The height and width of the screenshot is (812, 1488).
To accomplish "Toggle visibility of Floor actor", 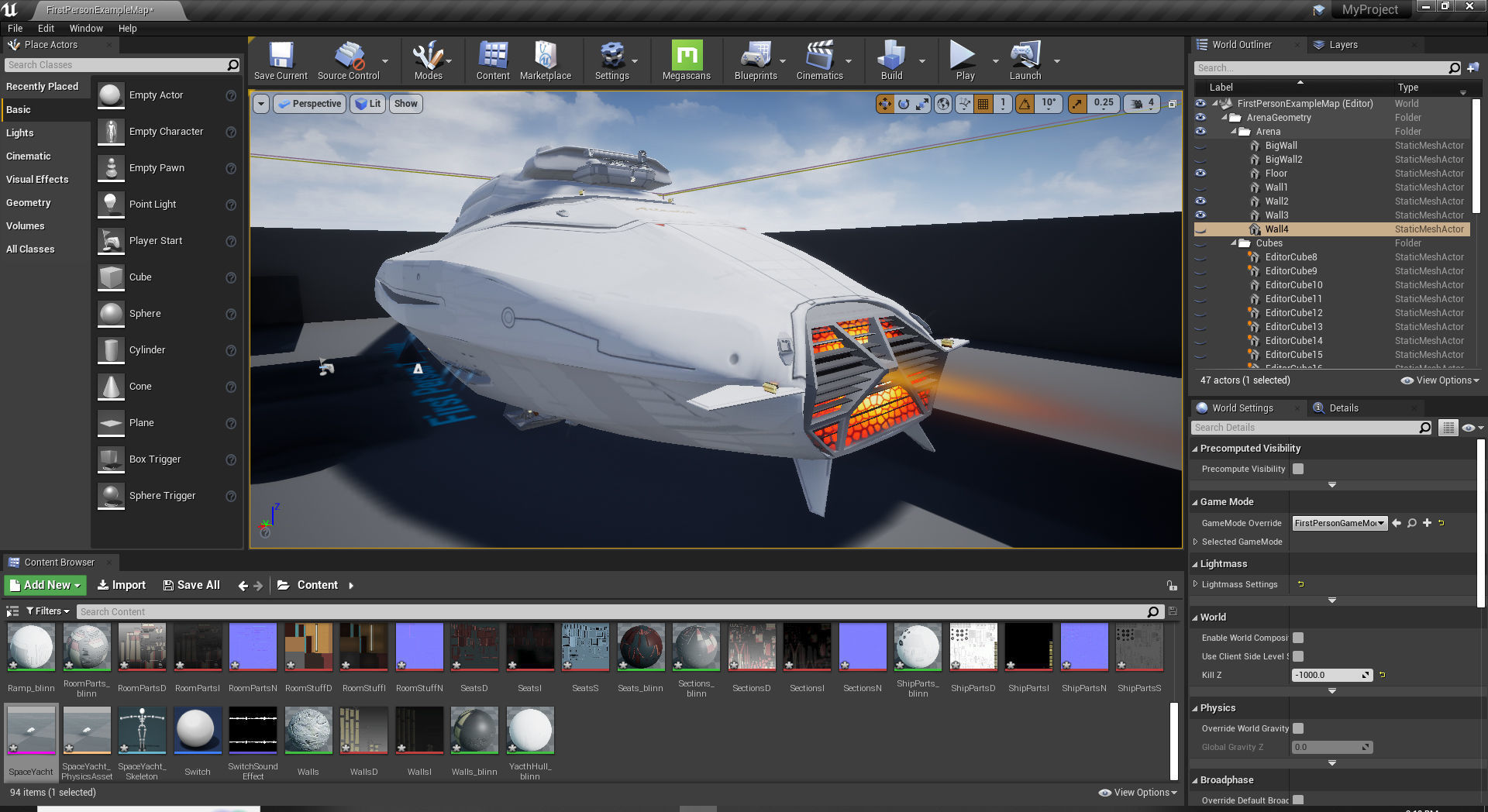I will tap(1200, 174).
